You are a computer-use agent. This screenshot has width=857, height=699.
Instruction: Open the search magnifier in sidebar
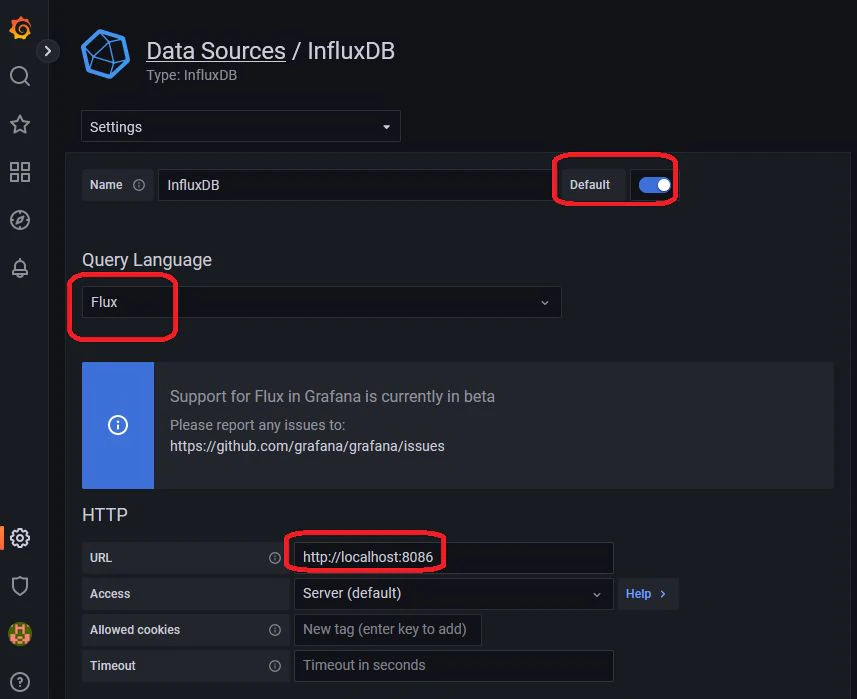pyautogui.click(x=20, y=76)
